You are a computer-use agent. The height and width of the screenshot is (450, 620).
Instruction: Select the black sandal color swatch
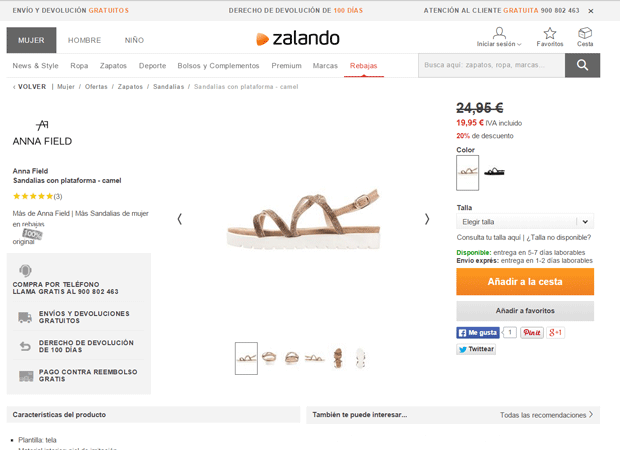click(494, 172)
